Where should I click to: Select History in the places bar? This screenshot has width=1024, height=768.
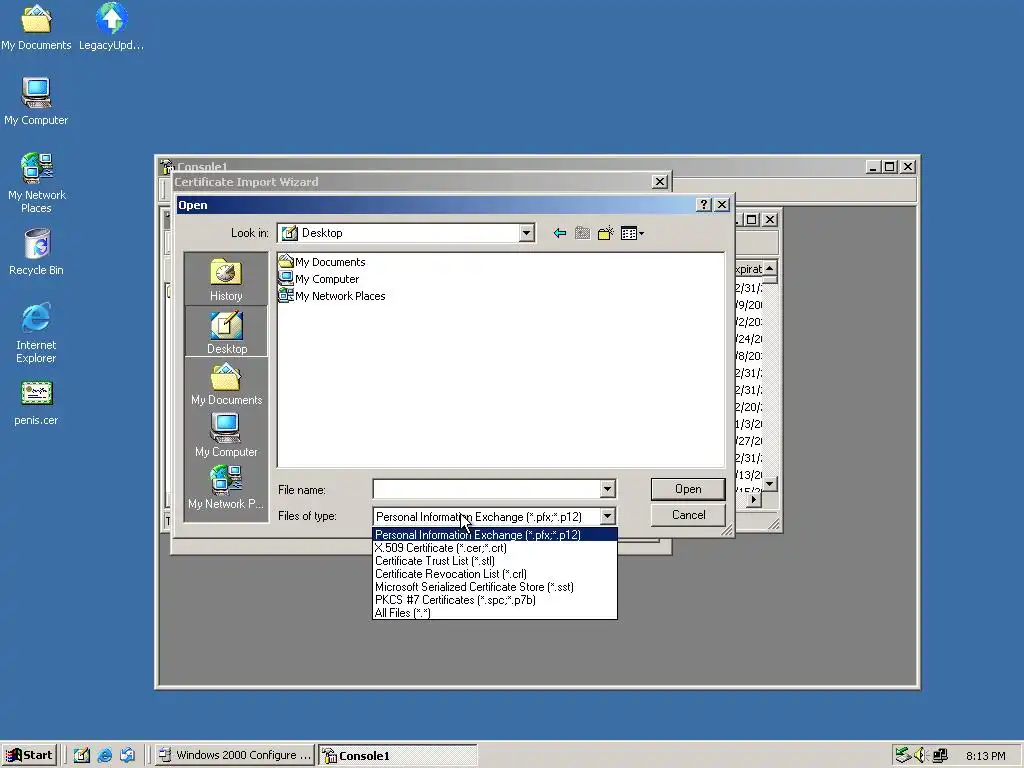(x=226, y=280)
